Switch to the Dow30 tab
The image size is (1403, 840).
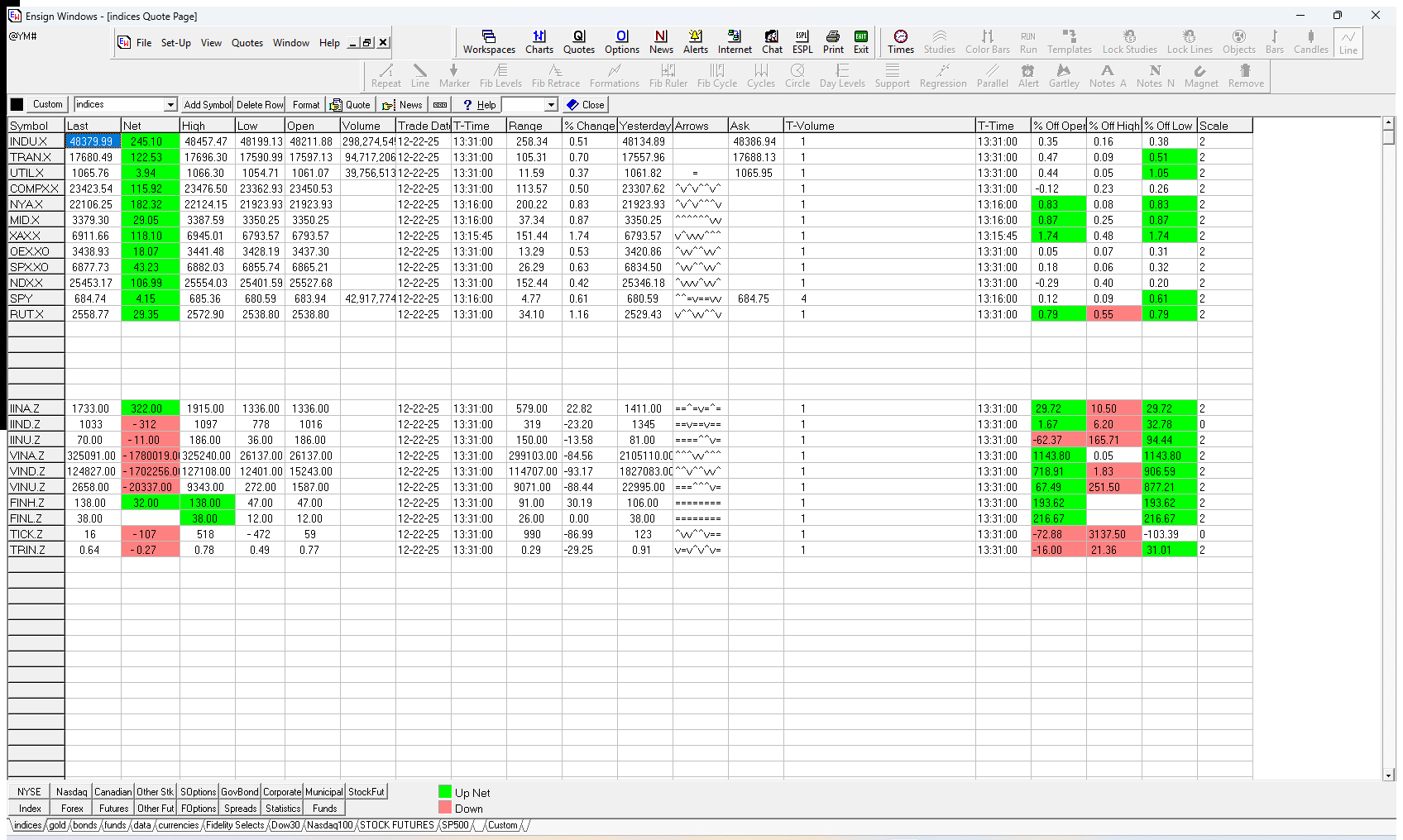[285, 825]
